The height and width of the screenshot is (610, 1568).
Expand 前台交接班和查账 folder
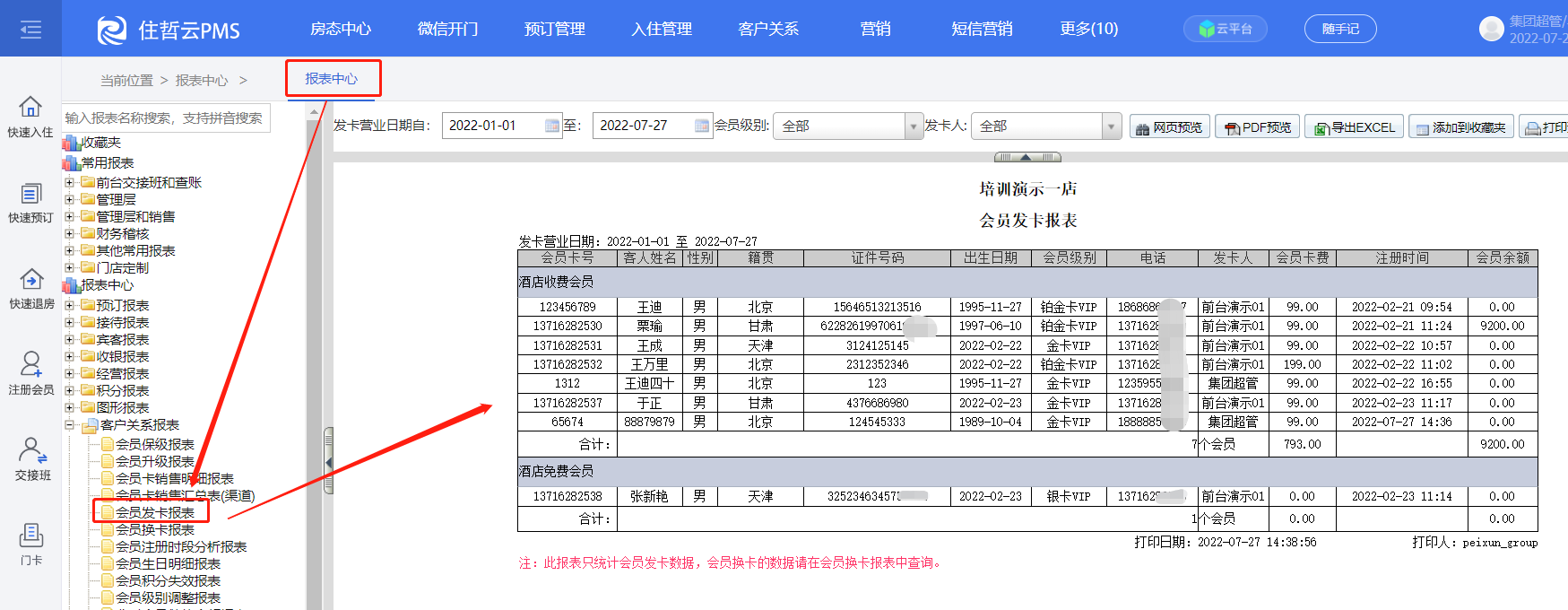(69, 182)
